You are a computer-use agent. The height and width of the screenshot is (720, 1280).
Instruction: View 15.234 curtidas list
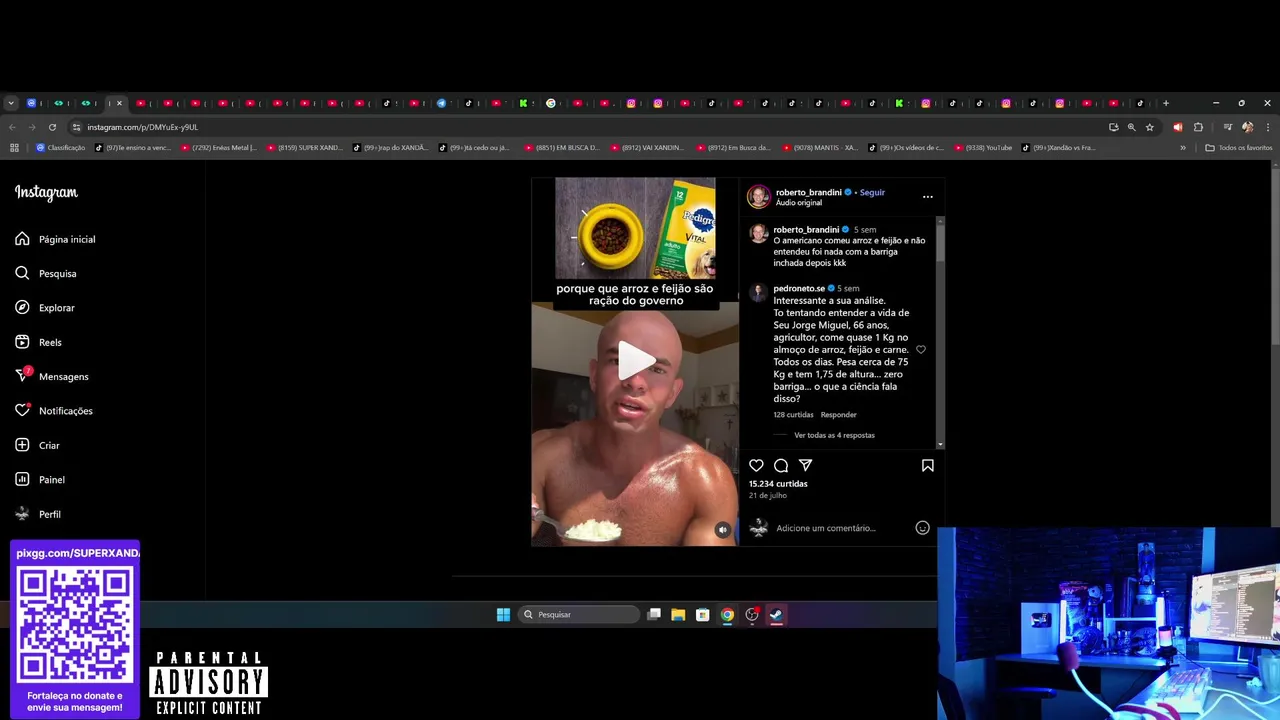pos(778,484)
